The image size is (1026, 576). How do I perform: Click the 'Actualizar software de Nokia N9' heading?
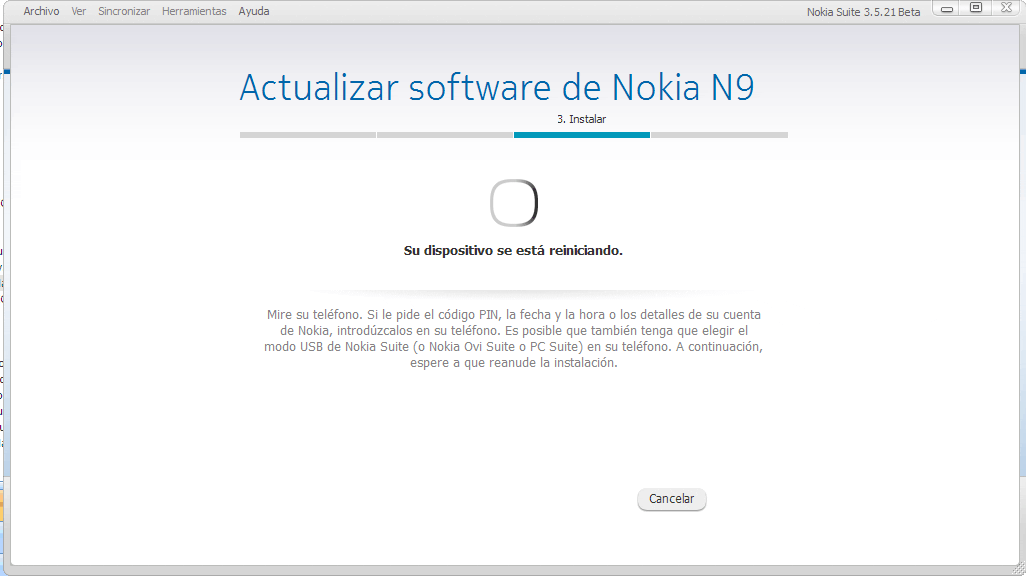[497, 88]
